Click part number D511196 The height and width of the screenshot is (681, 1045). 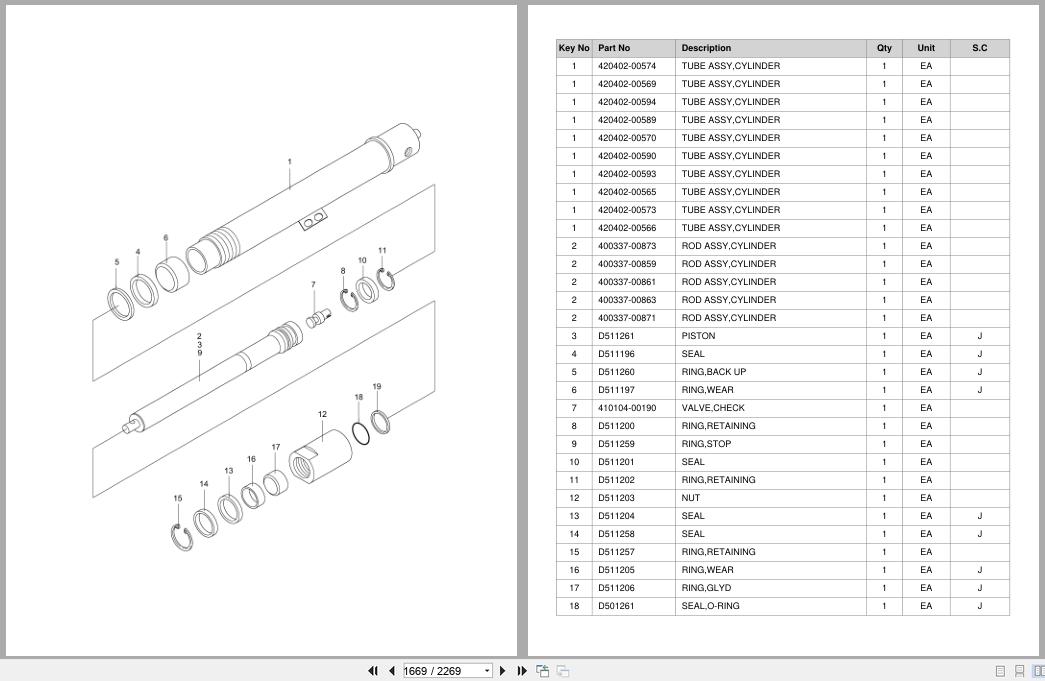point(616,354)
